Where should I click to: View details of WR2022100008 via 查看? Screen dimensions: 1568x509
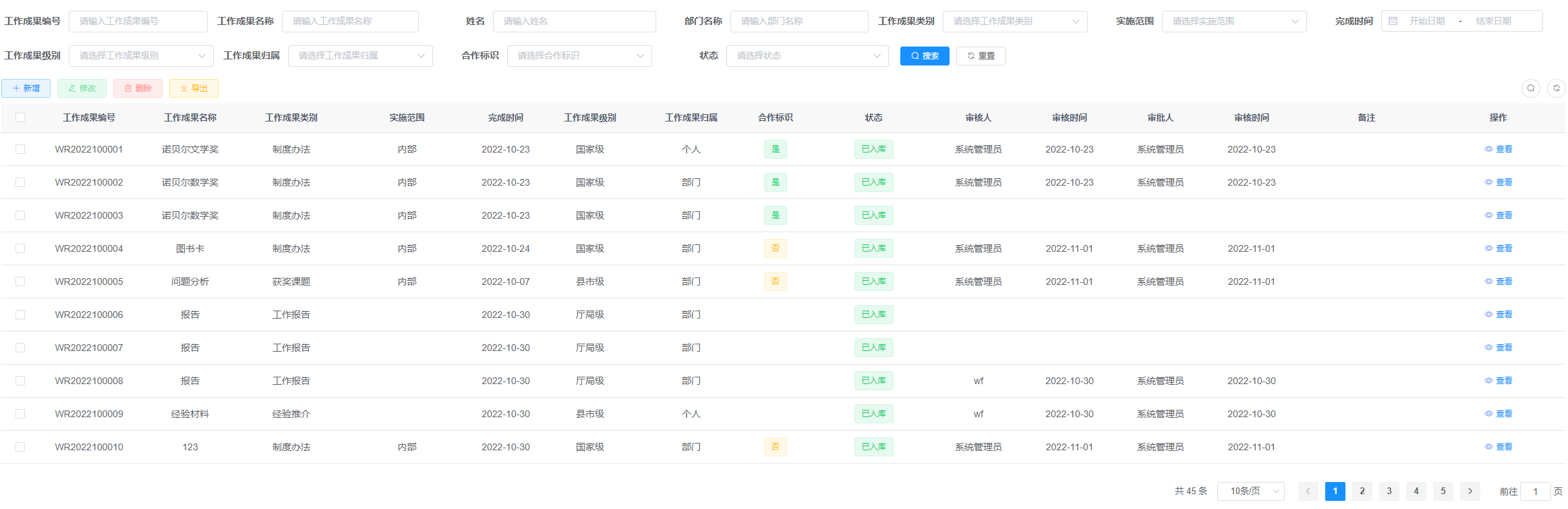coord(1498,381)
